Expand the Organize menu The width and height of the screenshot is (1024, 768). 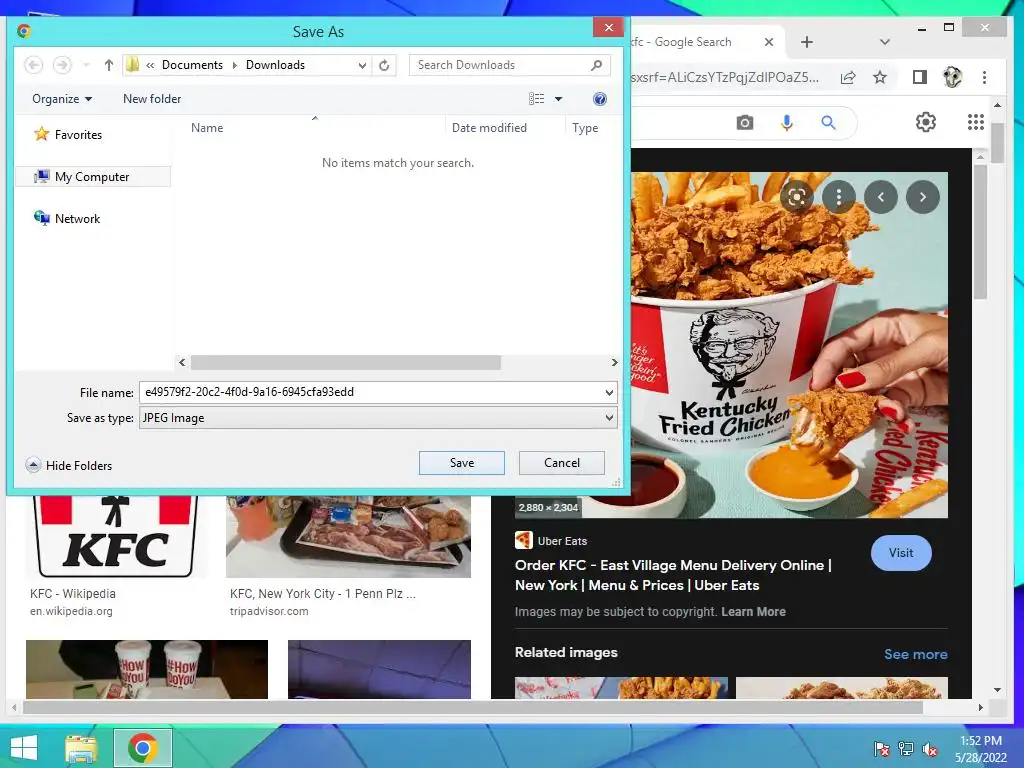point(62,99)
